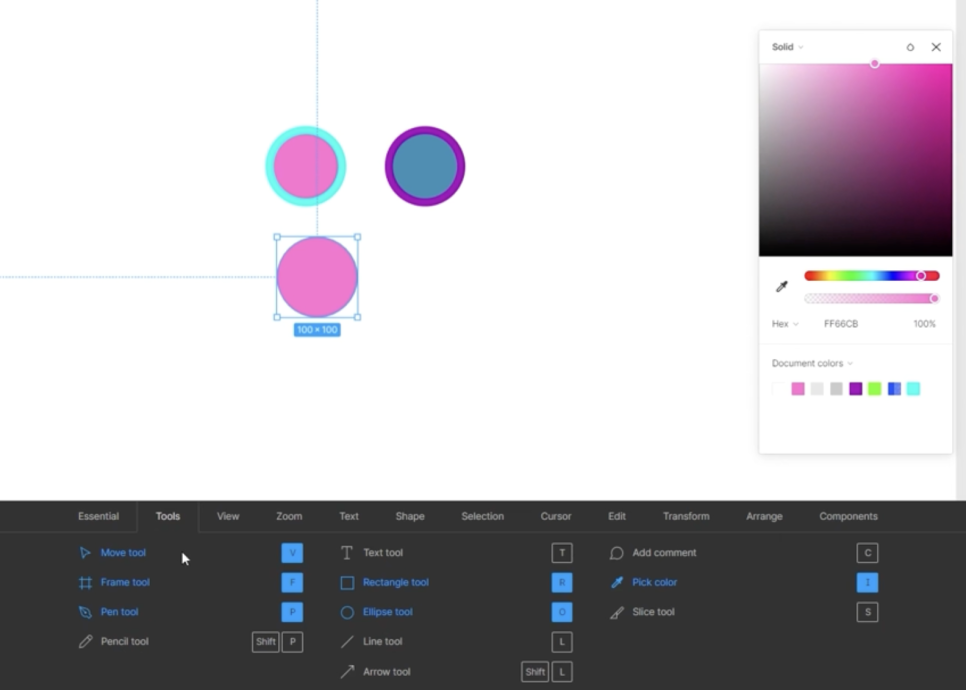966x690 pixels.
Task: Click the T shortcut key for Text tool
Action: pyautogui.click(x=562, y=553)
